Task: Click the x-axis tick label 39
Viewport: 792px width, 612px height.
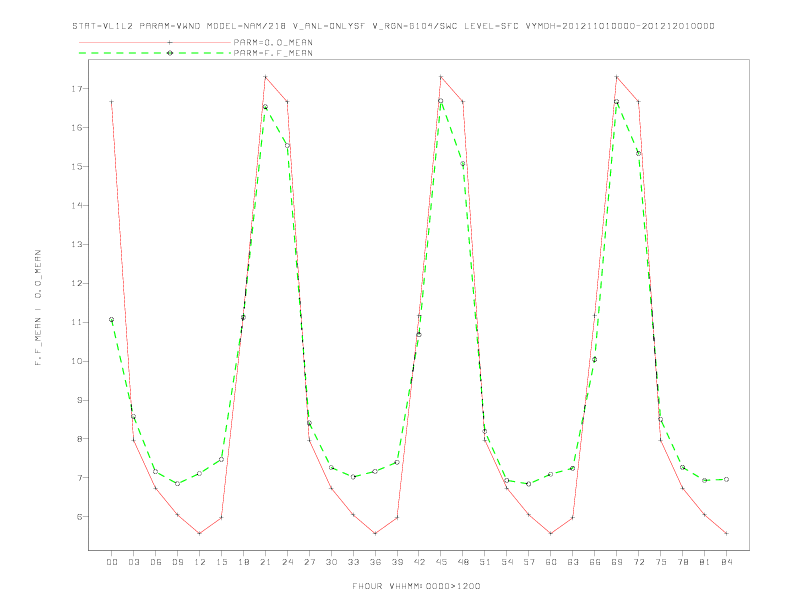Action: [x=398, y=562]
